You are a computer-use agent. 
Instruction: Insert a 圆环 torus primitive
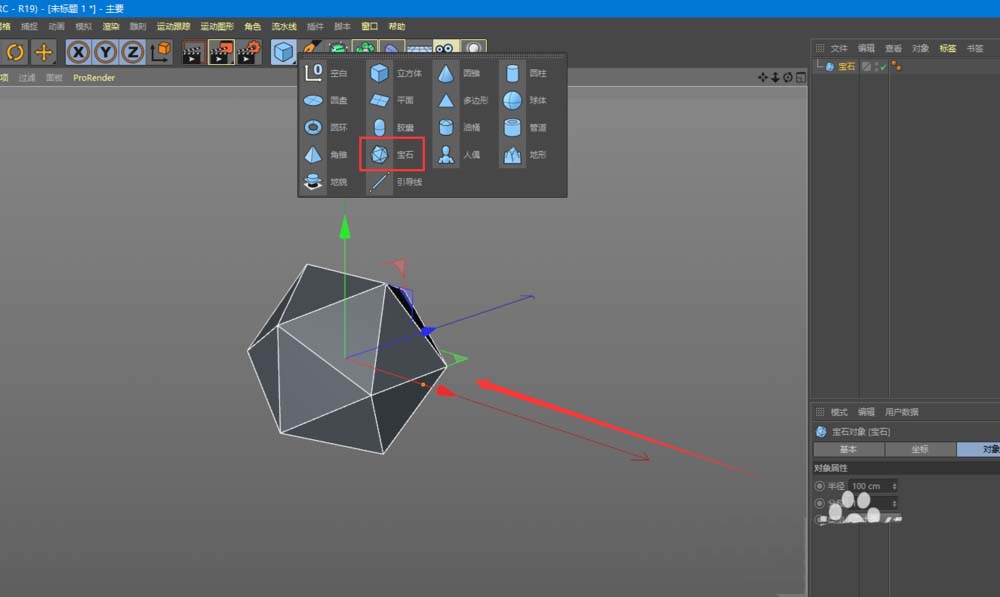pyautogui.click(x=313, y=128)
